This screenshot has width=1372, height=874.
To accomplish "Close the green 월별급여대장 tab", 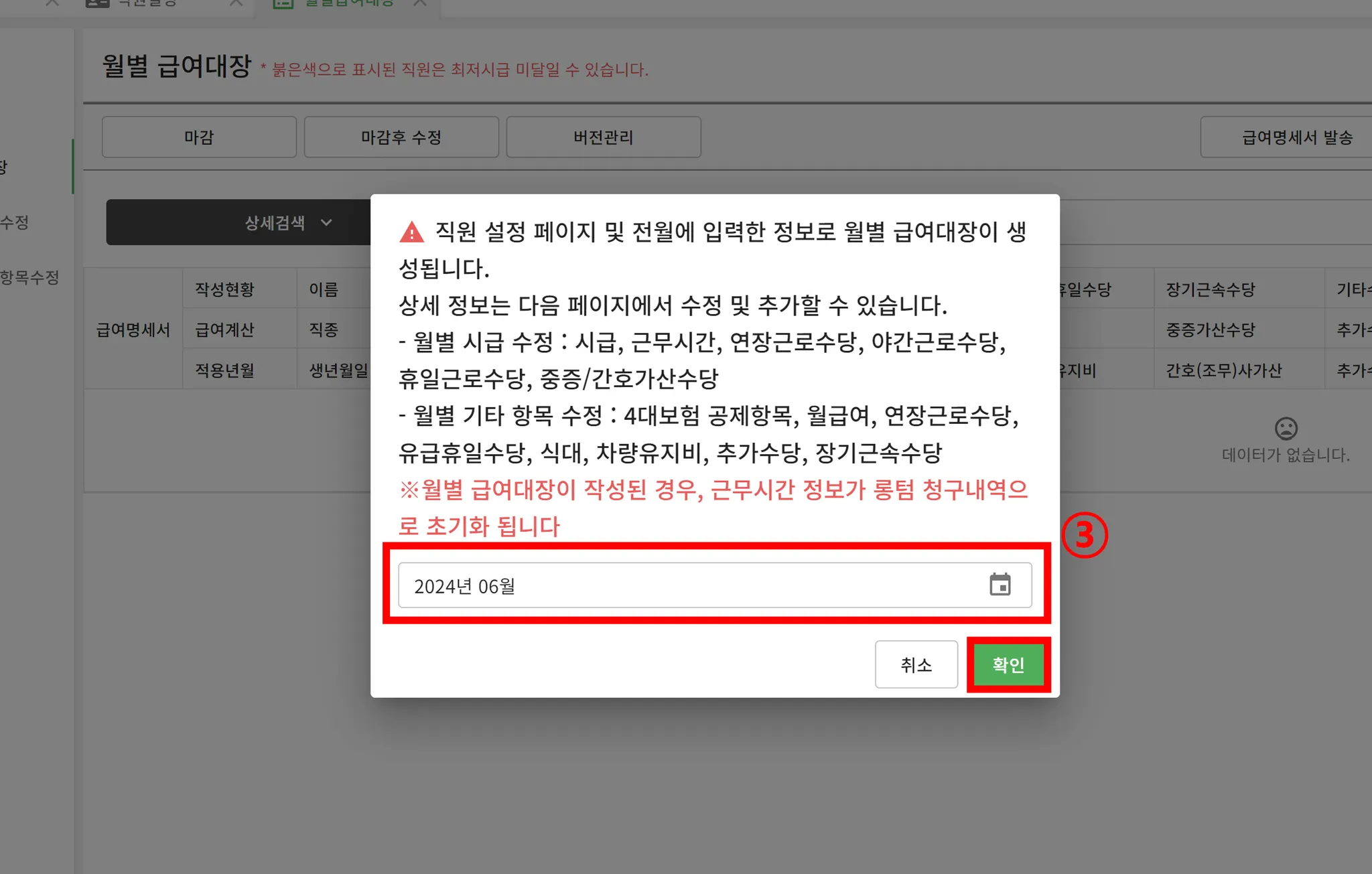I will (420, 3).
